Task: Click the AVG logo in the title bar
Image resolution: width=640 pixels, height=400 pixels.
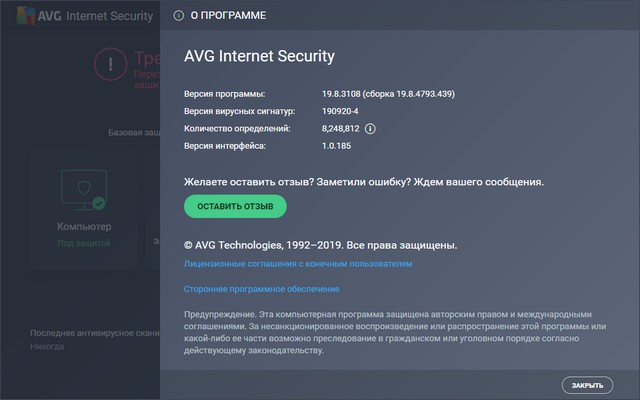Action: pyautogui.click(x=32, y=16)
